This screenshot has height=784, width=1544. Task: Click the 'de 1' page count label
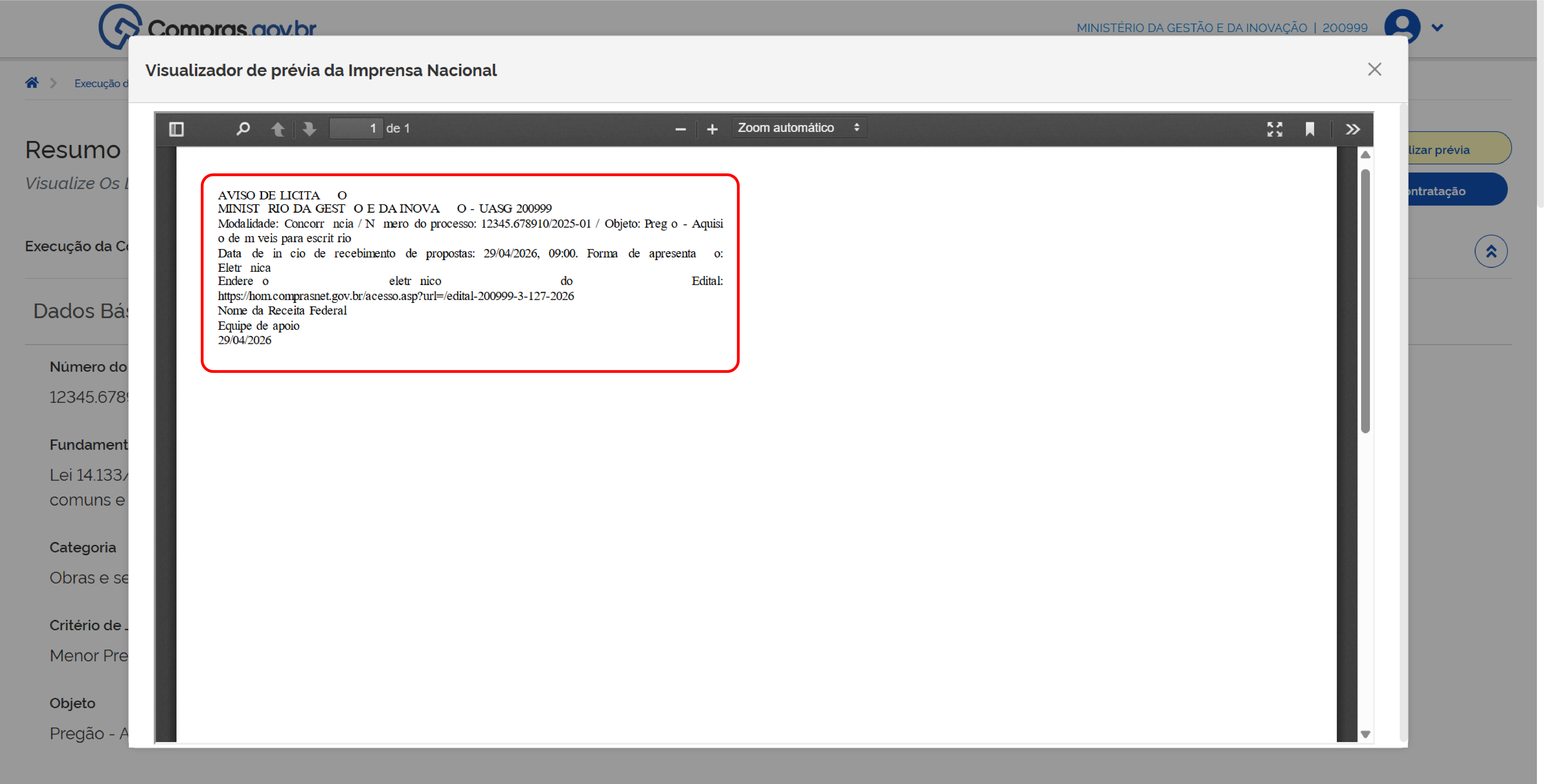398,128
